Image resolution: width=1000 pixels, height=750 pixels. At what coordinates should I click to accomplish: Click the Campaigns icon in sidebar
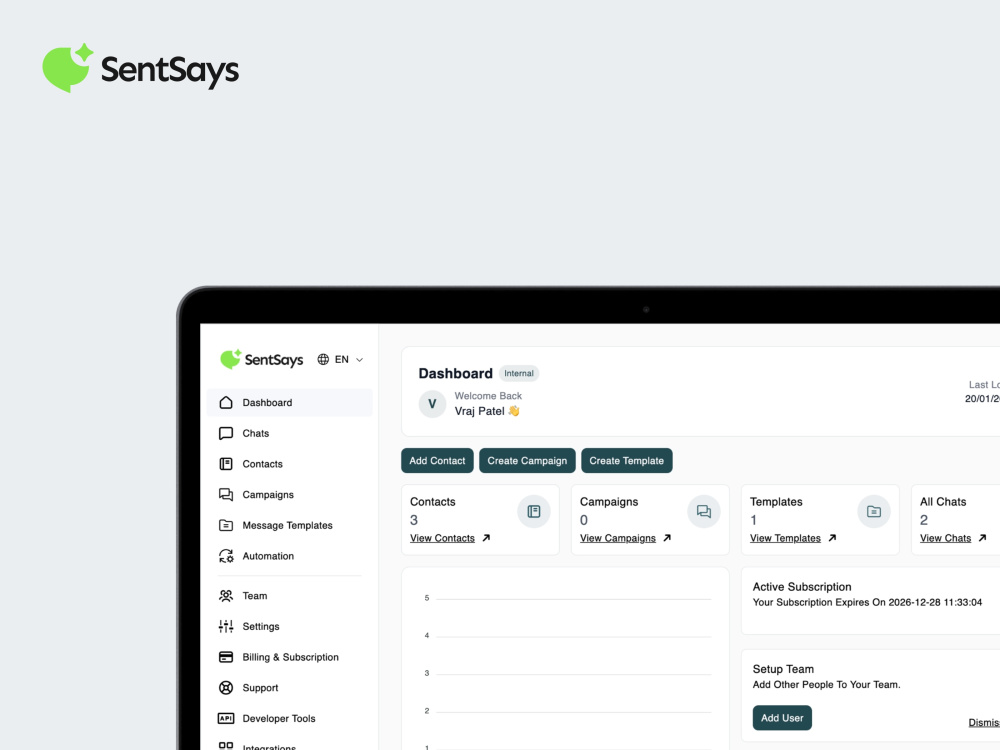(x=226, y=494)
